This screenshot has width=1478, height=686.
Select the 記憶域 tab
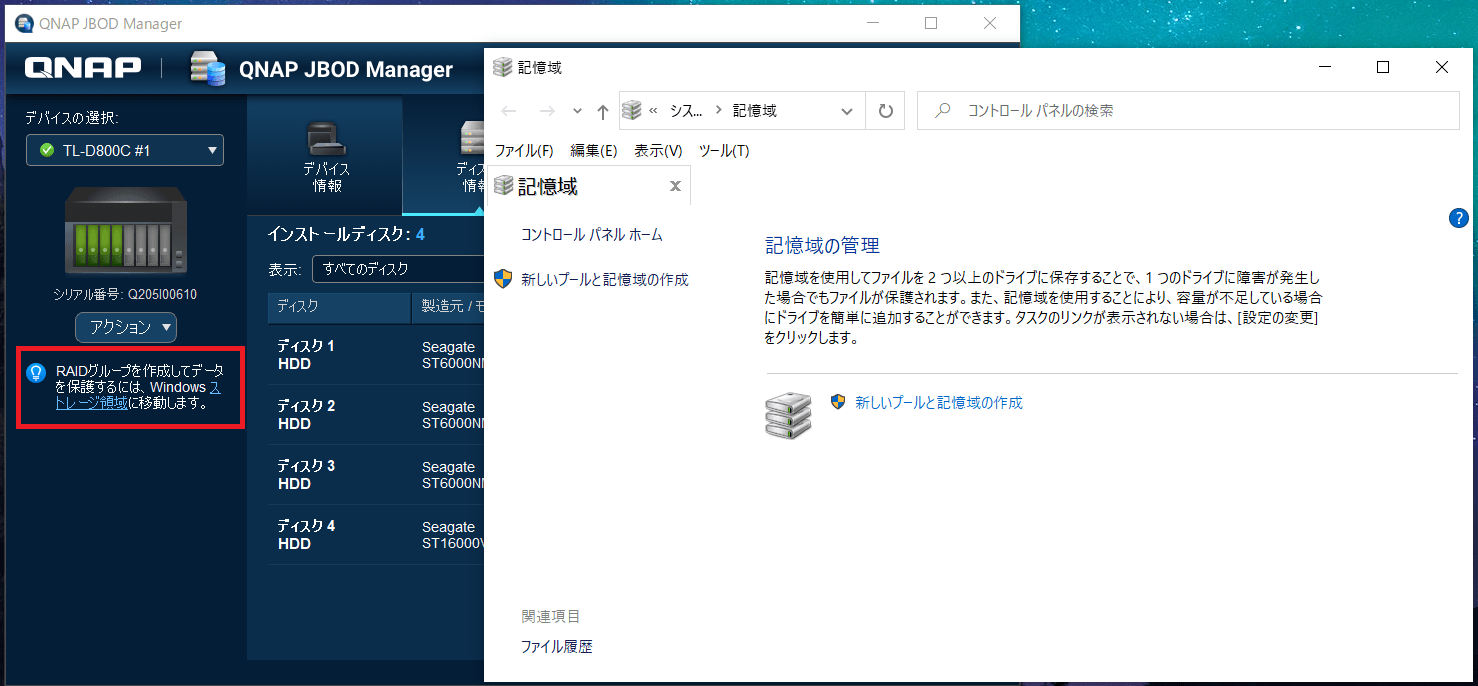(x=589, y=186)
